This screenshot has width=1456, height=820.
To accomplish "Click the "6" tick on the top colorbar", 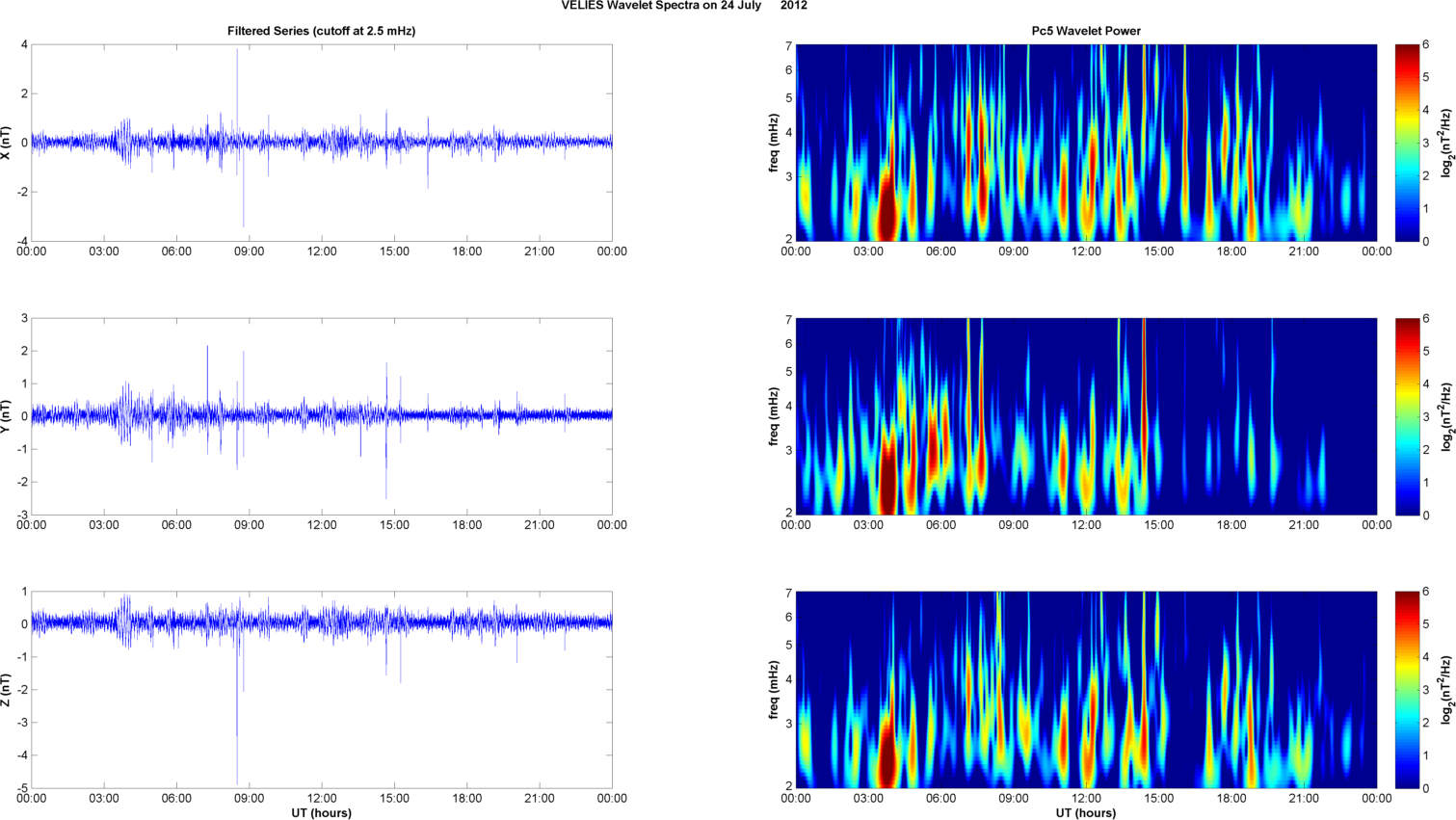I will 1426,45.
